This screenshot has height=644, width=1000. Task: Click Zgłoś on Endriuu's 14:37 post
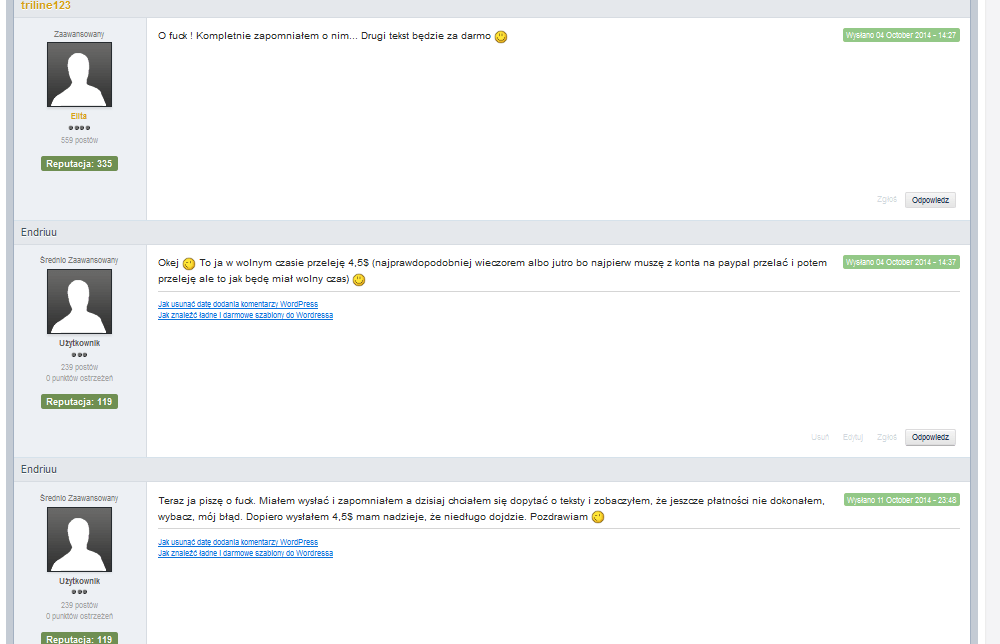(886, 437)
